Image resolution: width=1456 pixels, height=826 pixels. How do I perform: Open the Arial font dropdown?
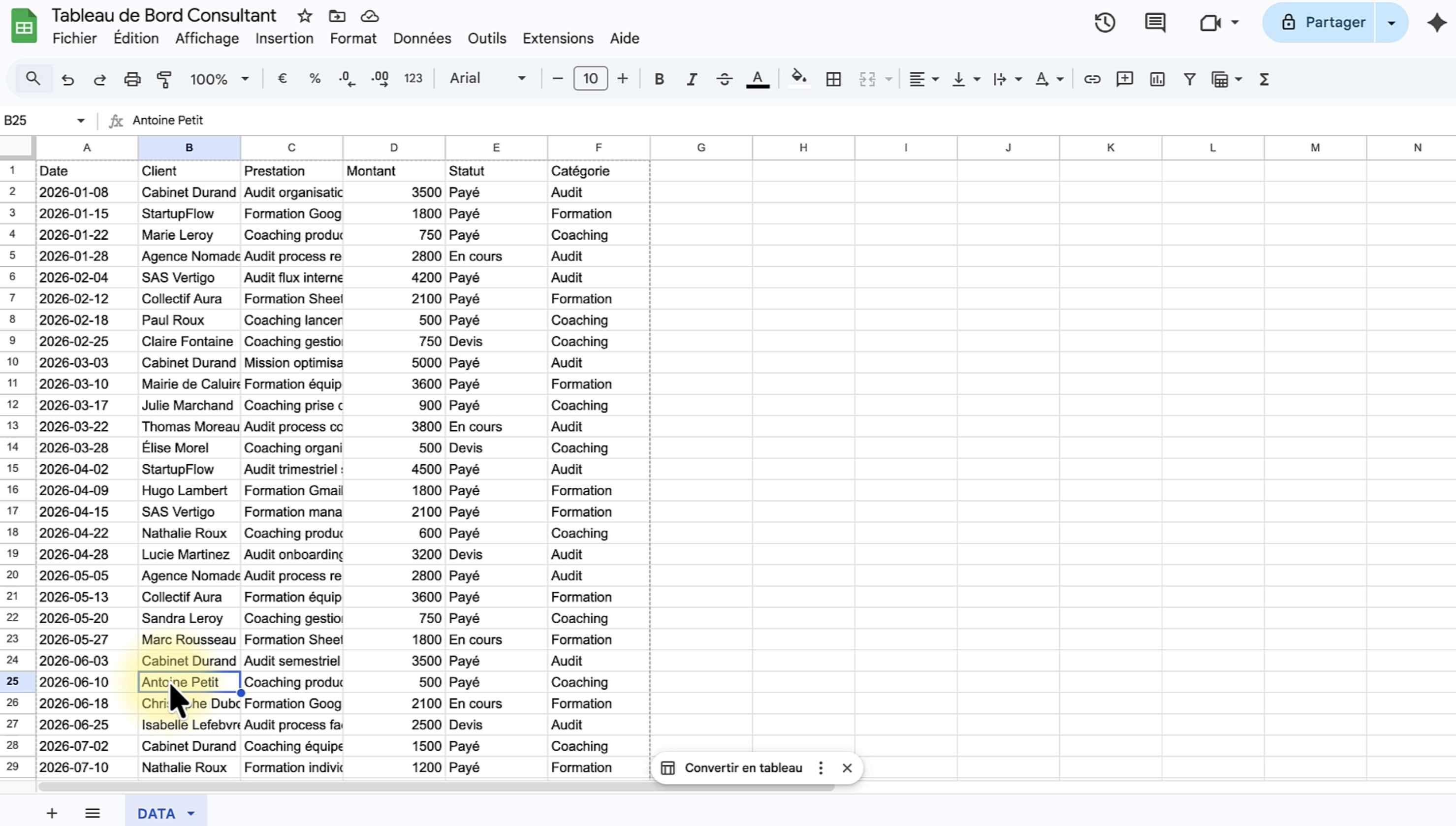click(x=488, y=78)
